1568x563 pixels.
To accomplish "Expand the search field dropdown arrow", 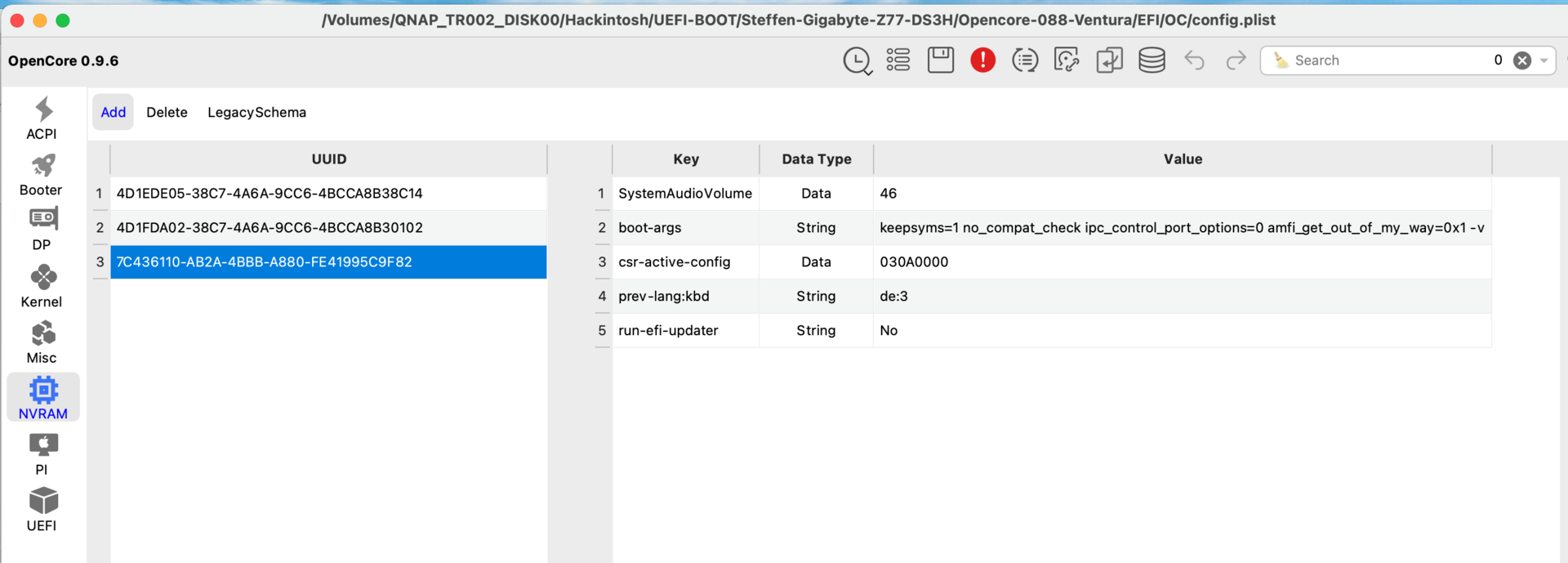I will [x=1544, y=60].
